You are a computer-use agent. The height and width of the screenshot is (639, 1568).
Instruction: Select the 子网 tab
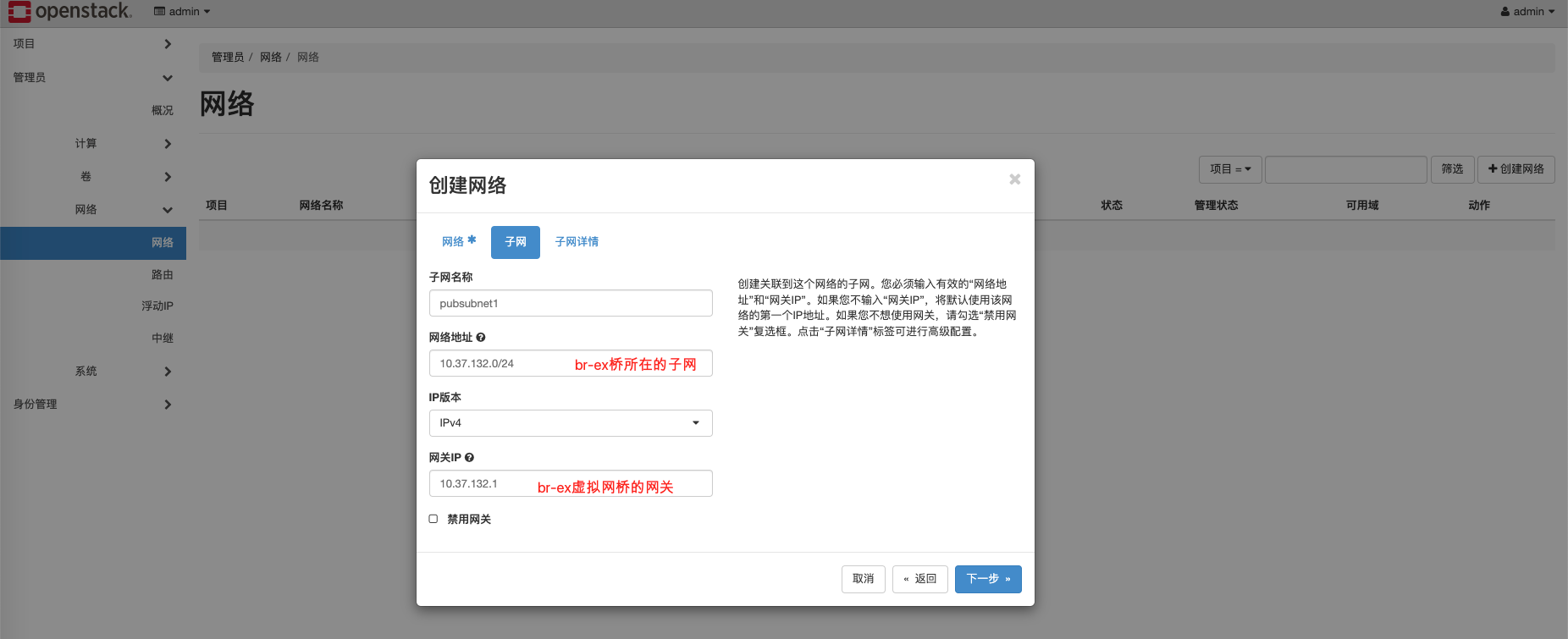click(516, 242)
